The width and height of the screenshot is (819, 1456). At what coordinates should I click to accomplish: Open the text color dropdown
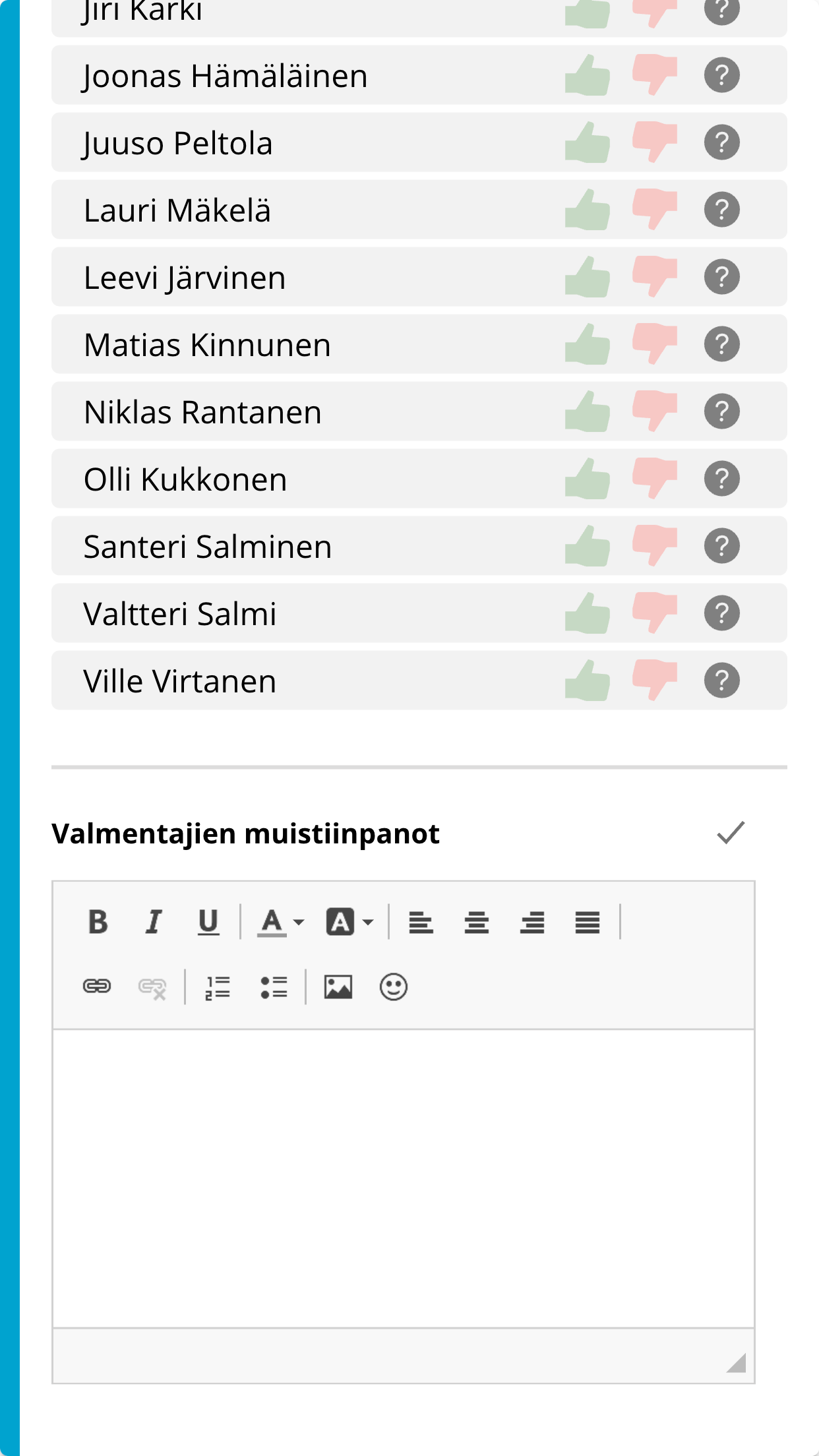[280, 922]
